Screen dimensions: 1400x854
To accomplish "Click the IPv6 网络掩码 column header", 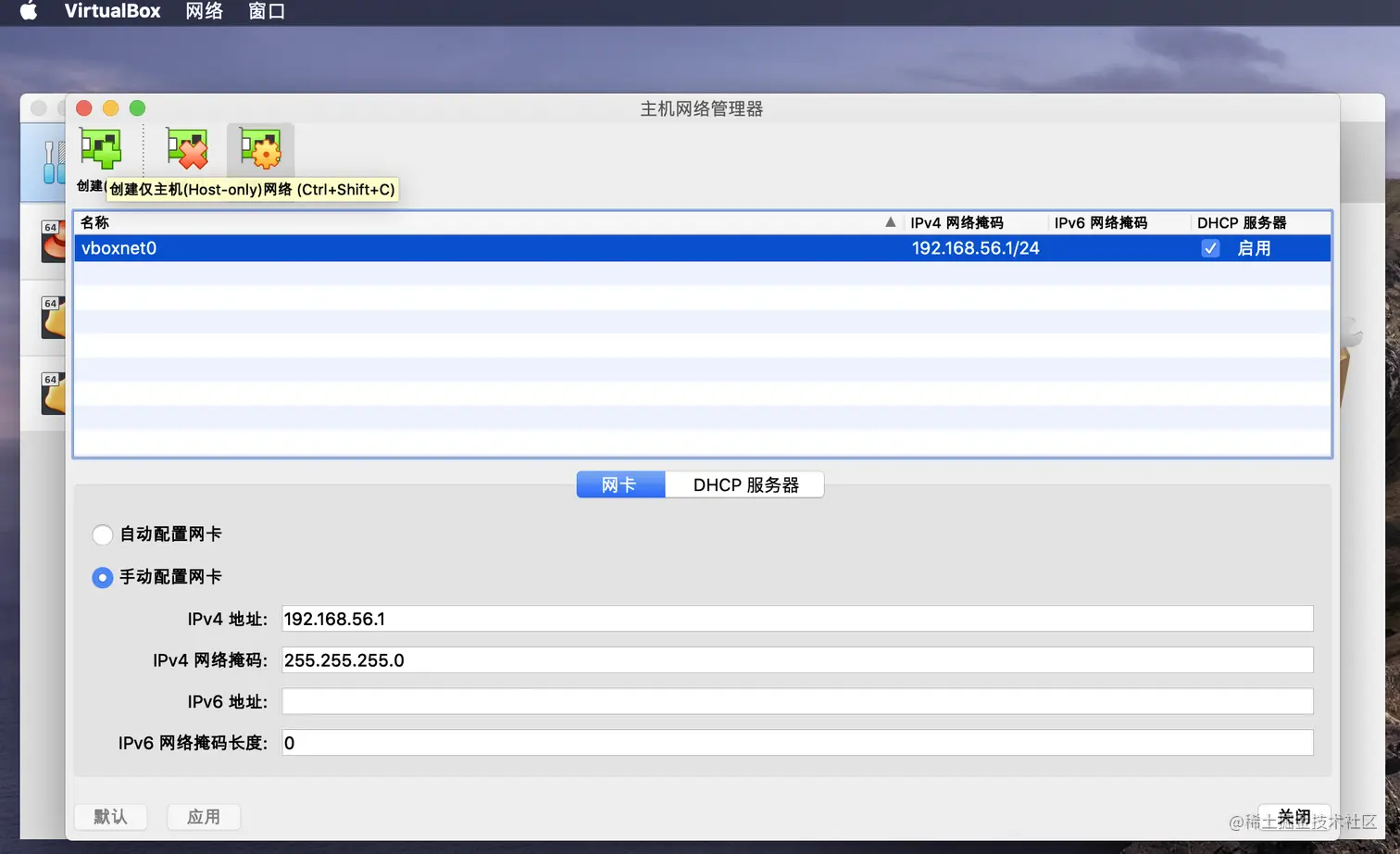I will [1119, 222].
